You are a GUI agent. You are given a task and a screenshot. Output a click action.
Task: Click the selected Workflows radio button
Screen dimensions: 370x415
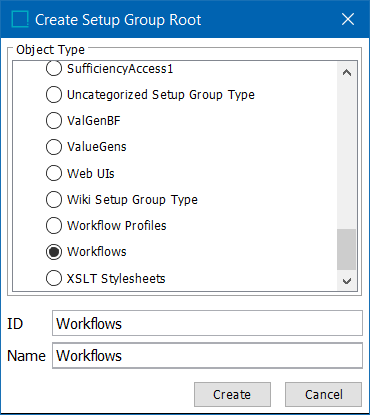tap(54, 252)
